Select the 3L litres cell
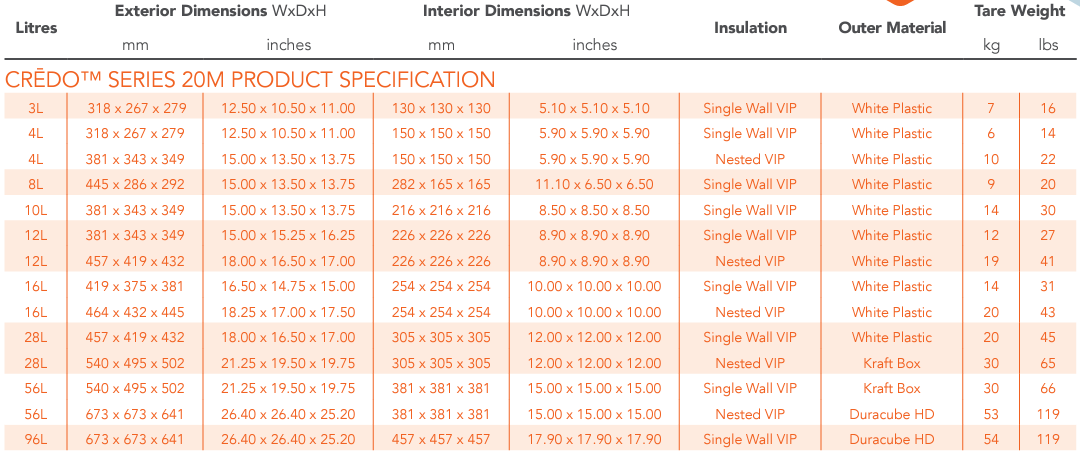The width and height of the screenshot is (1080, 454). pos(36,108)
